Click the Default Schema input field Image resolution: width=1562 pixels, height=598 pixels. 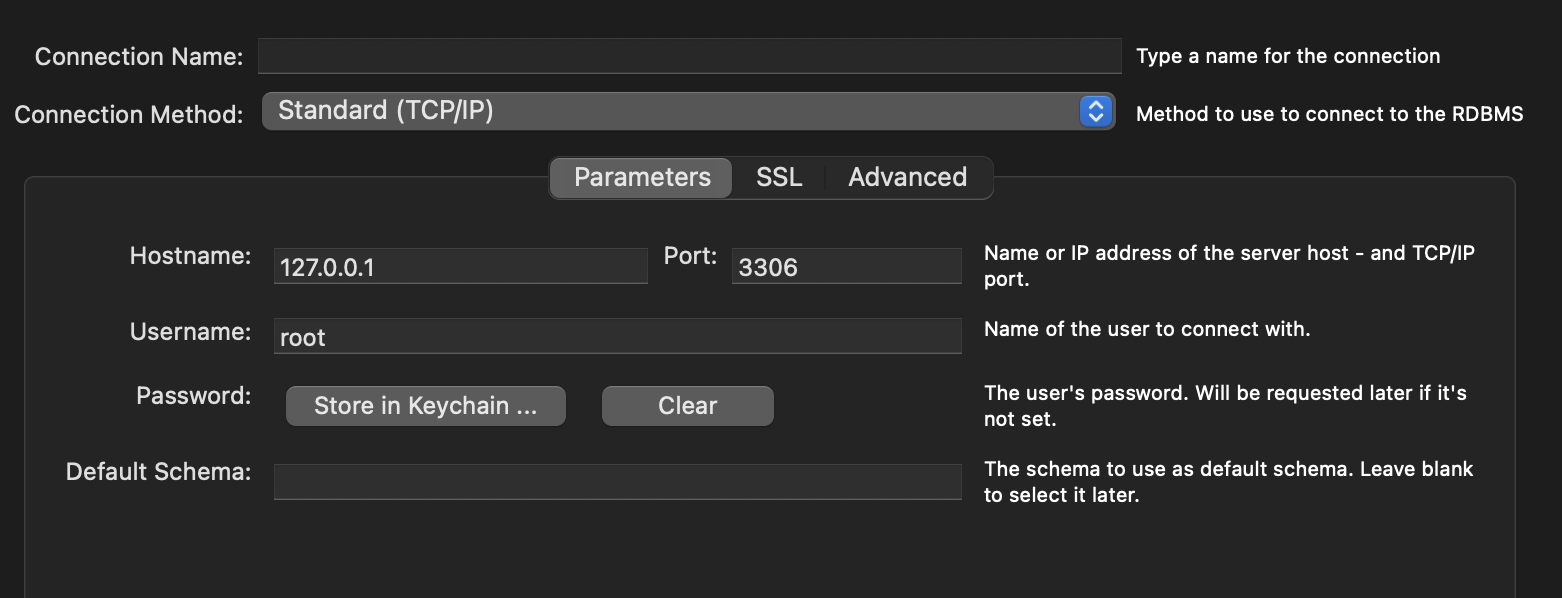point(616,481)
